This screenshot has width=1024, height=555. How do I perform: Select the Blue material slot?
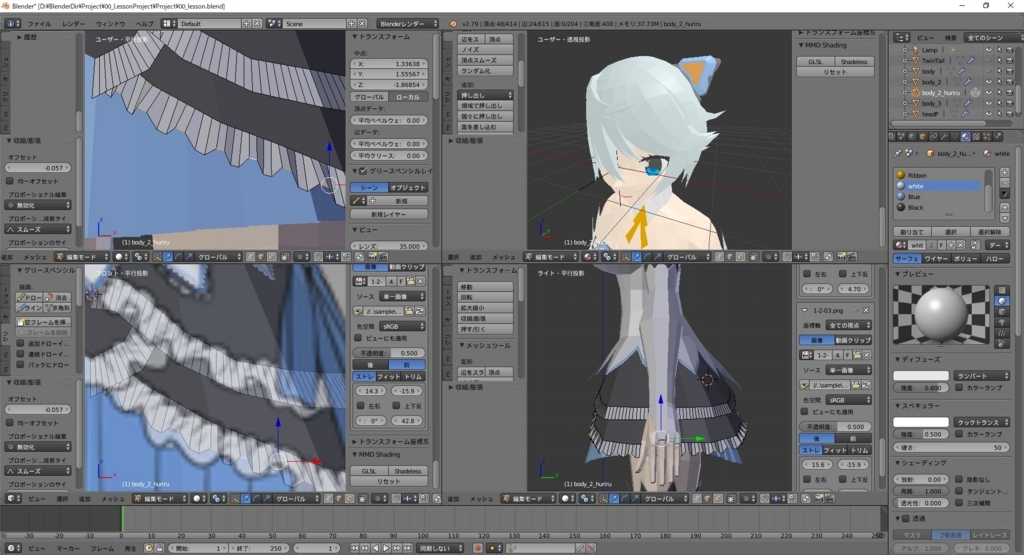[x=939, y=197]
